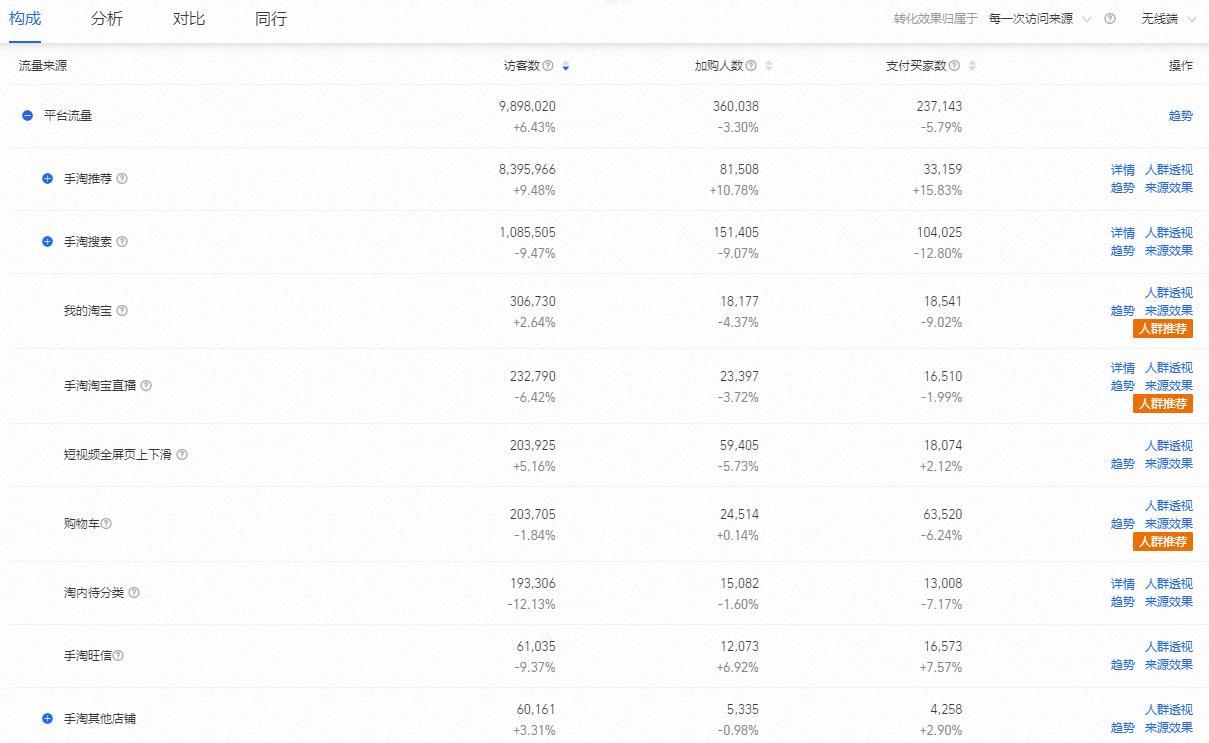This screenshot has height=743, width=1209.
Task: Expand the 手淘推荐 row
Action: [x=47, y=179]
